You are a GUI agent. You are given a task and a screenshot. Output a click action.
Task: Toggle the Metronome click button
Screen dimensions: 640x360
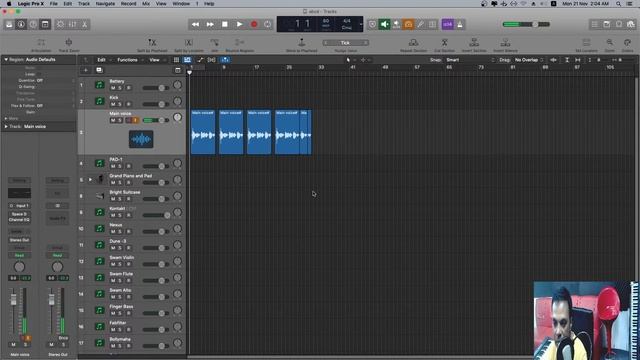pos(460,24)
